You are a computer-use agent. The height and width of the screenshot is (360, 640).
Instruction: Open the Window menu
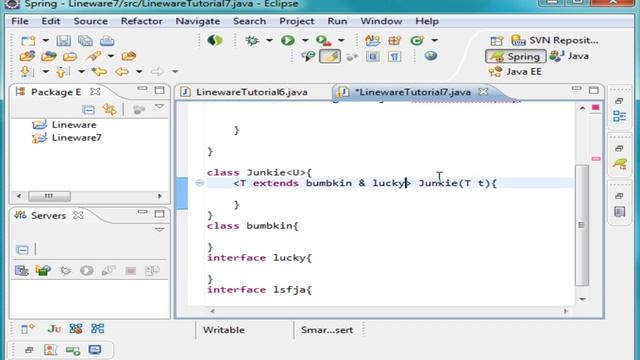381,21
